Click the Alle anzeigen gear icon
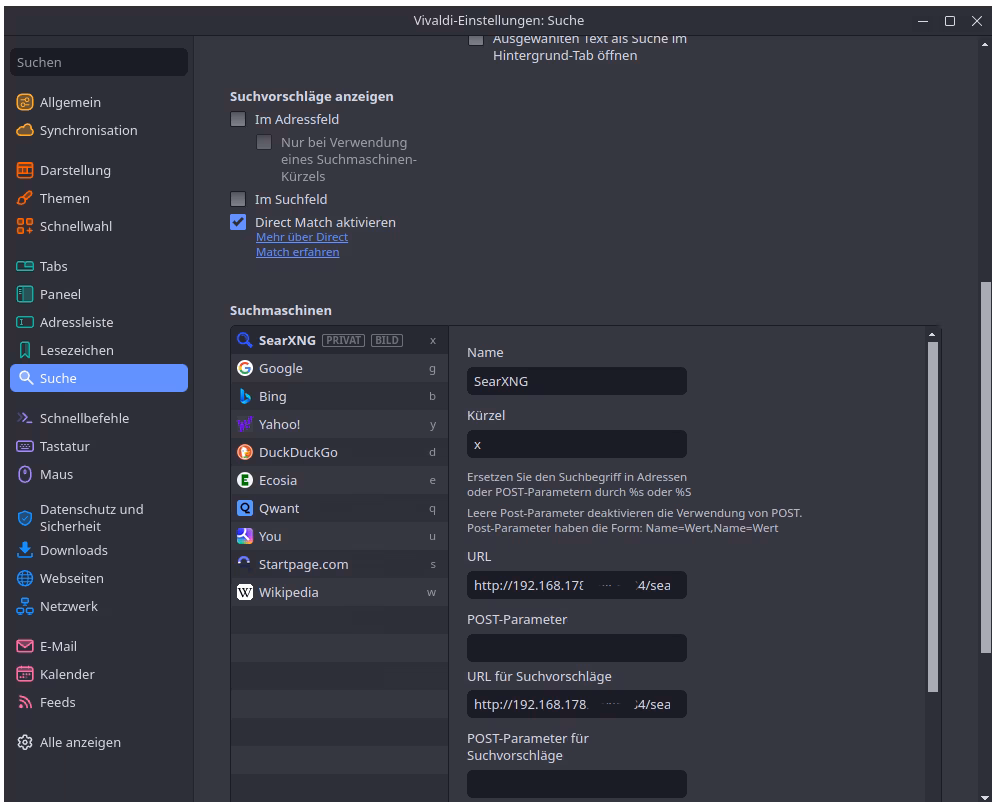 [25, 743]
